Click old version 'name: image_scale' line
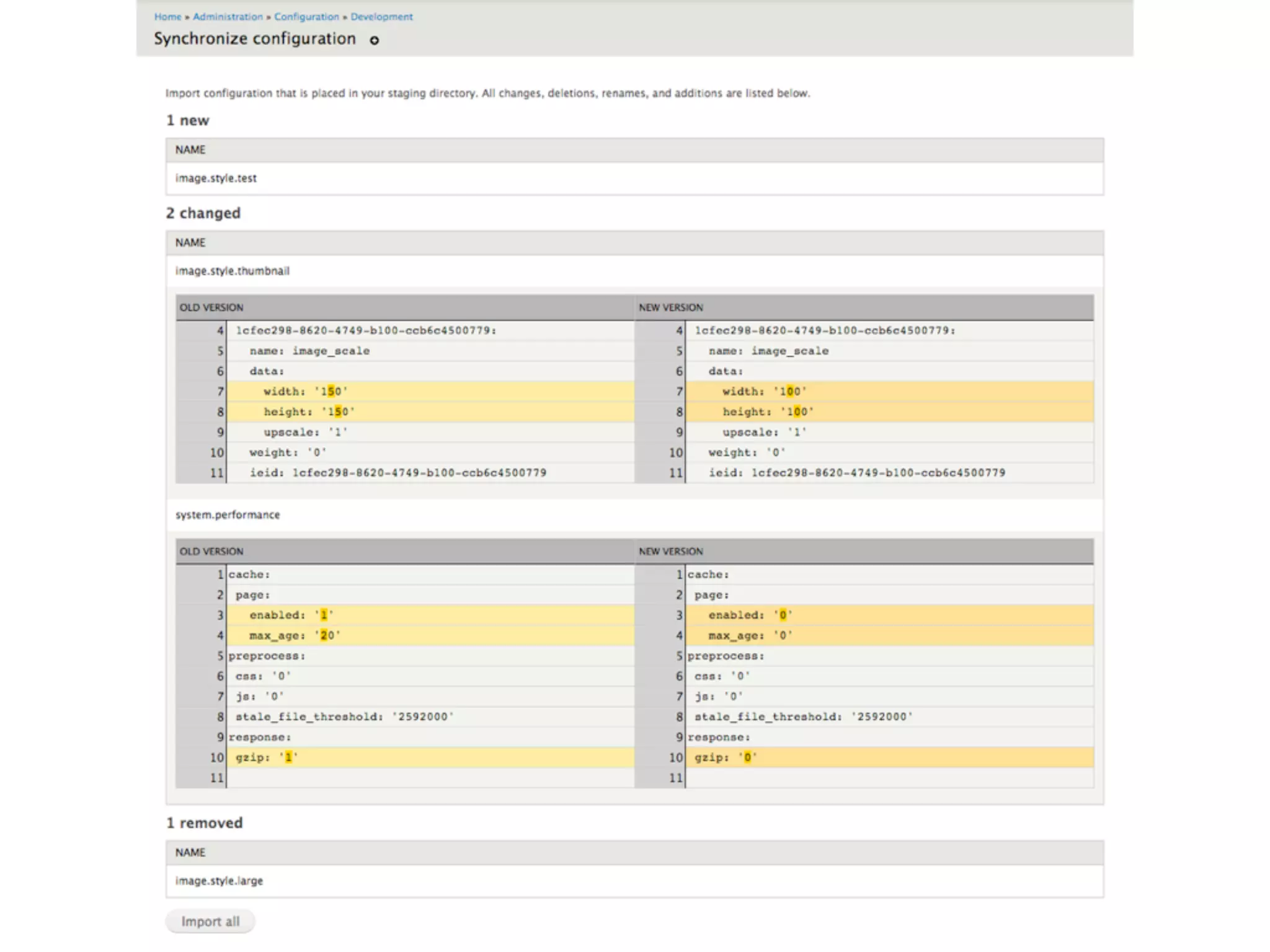This screenshot has height=952, width=1270. (x=430, y=351)
